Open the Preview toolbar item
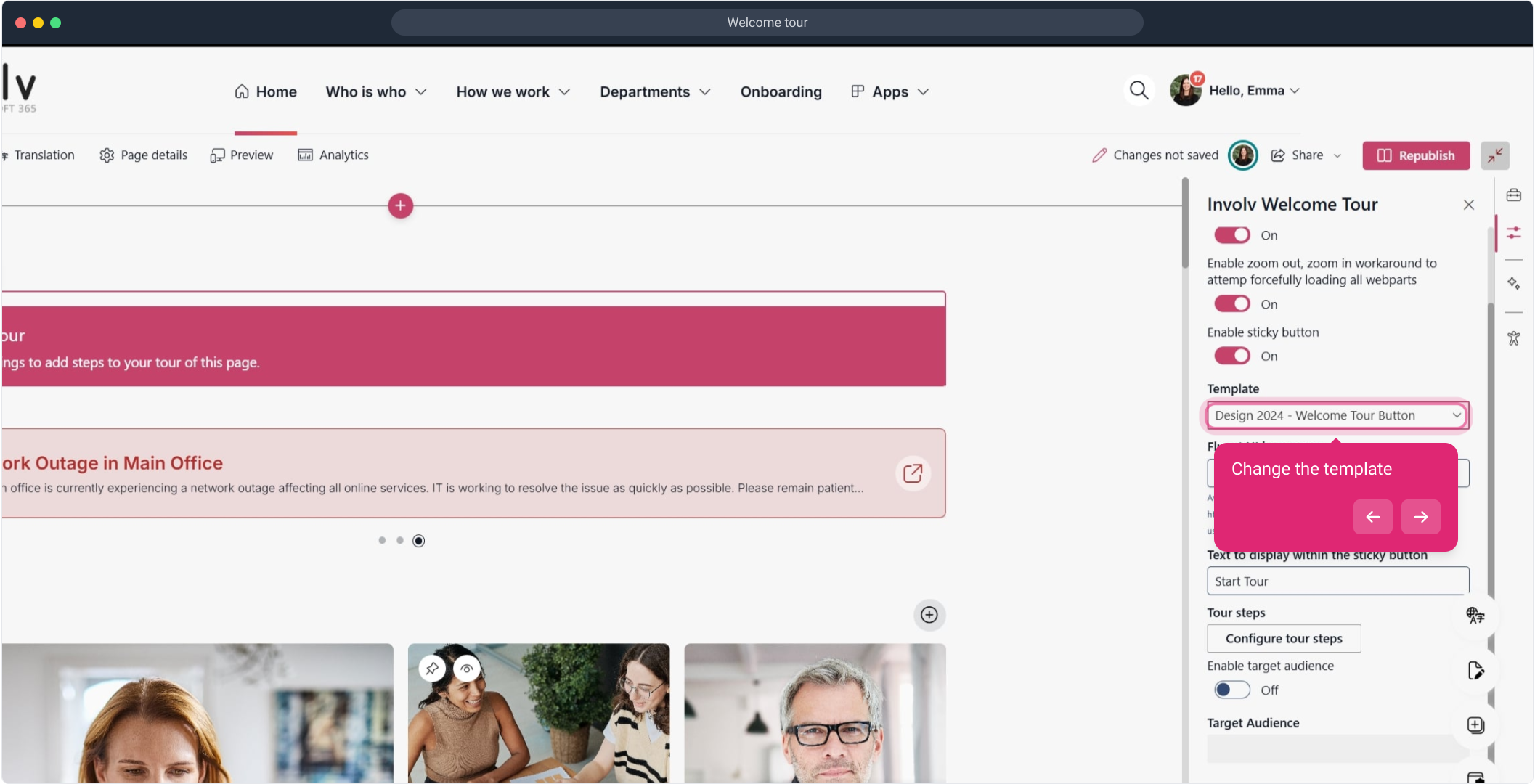Viewport: 1535px width, 784px height. click(241, 155)
